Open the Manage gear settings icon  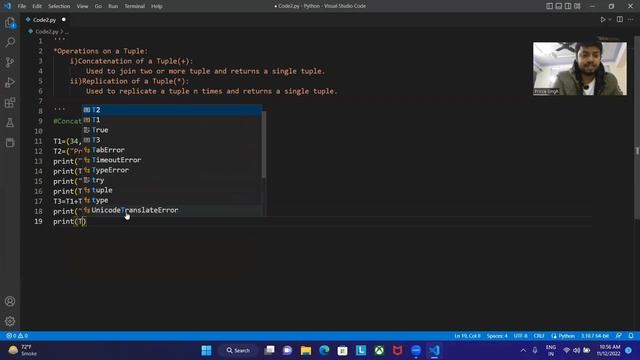[10, 321]
